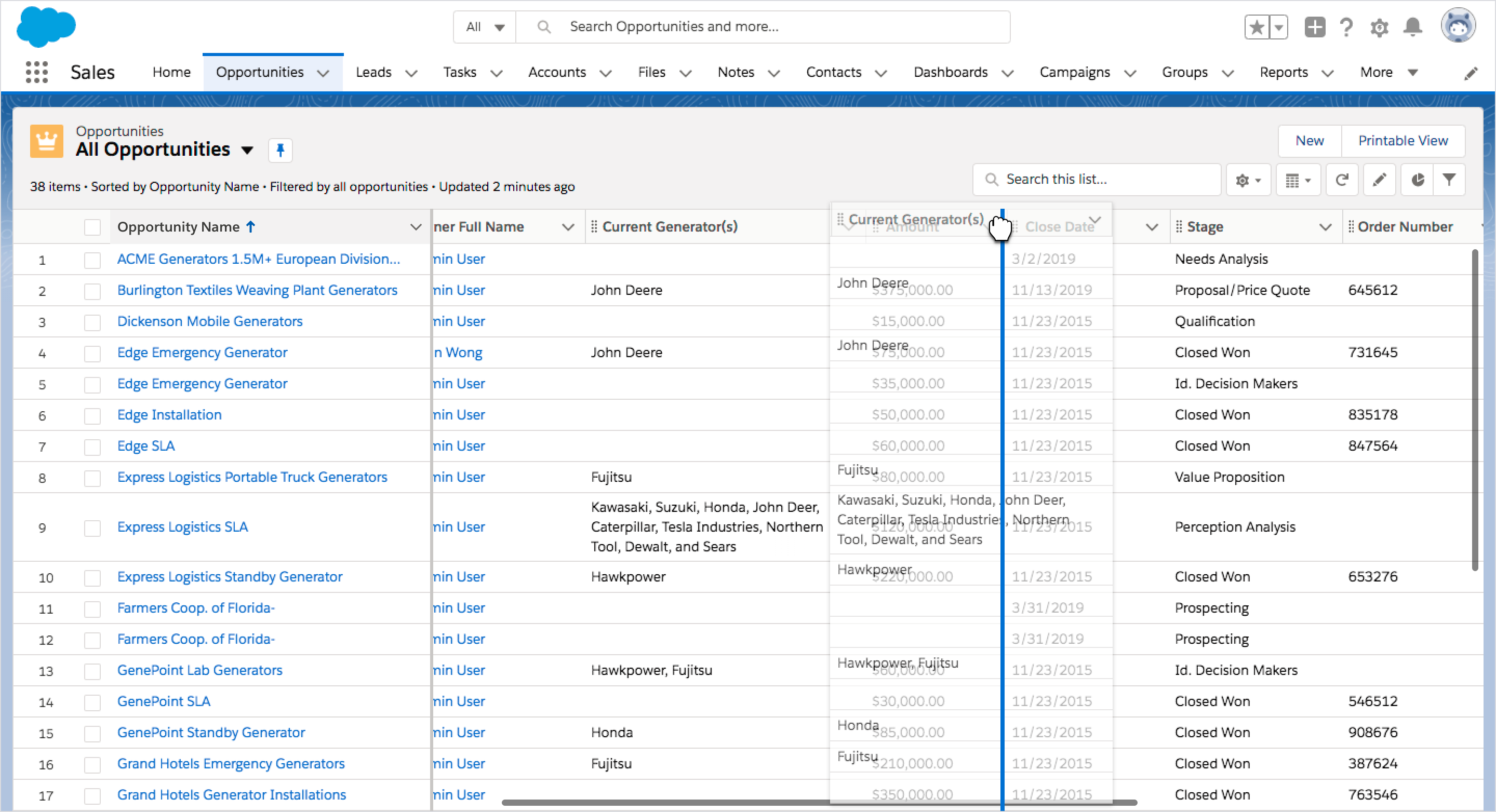
Task: Open the Stage column dropdown chevron
Action: (1325, 227)
